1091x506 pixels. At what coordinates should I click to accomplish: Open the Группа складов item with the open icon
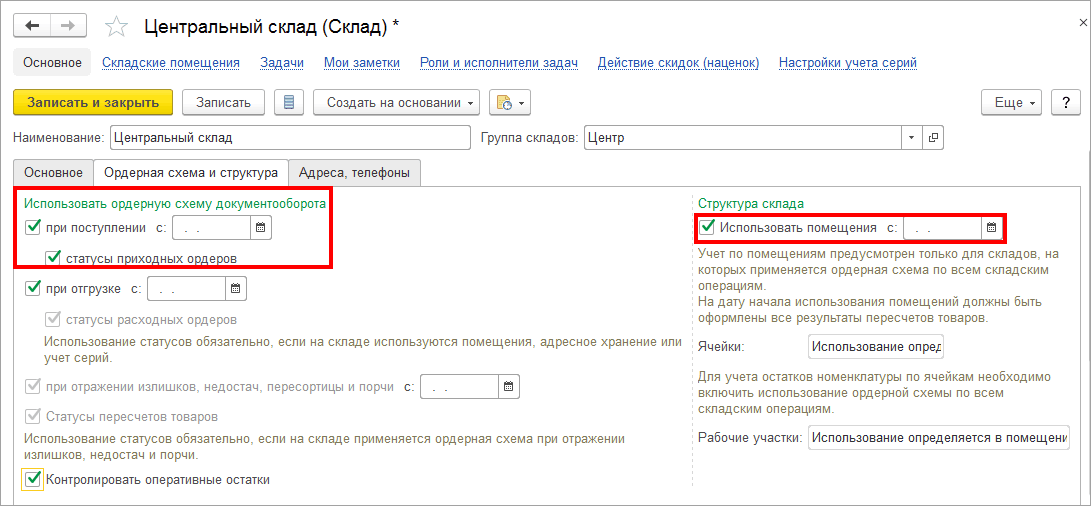point(933,138)
